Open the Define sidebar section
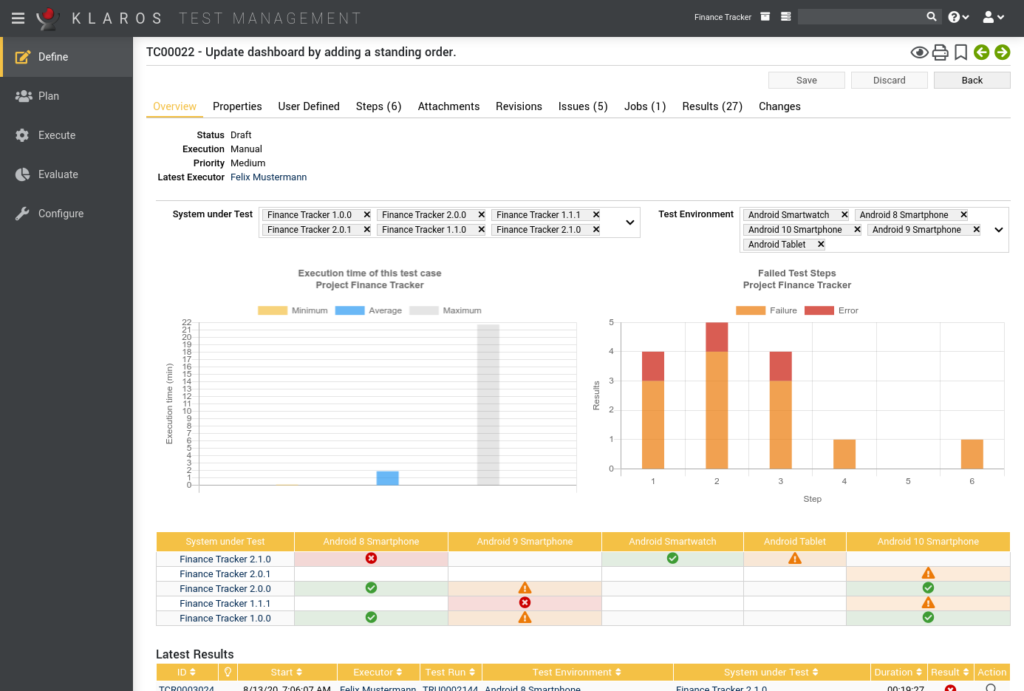This screenshot has width=1024, height=691. [x=67, y=57]
